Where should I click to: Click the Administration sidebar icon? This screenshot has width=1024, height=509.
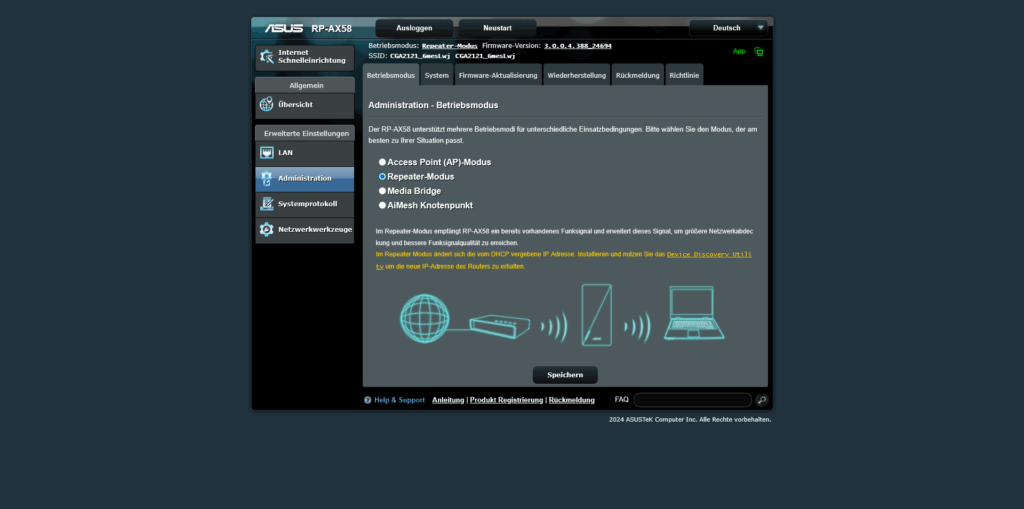[x=266, y=179]
